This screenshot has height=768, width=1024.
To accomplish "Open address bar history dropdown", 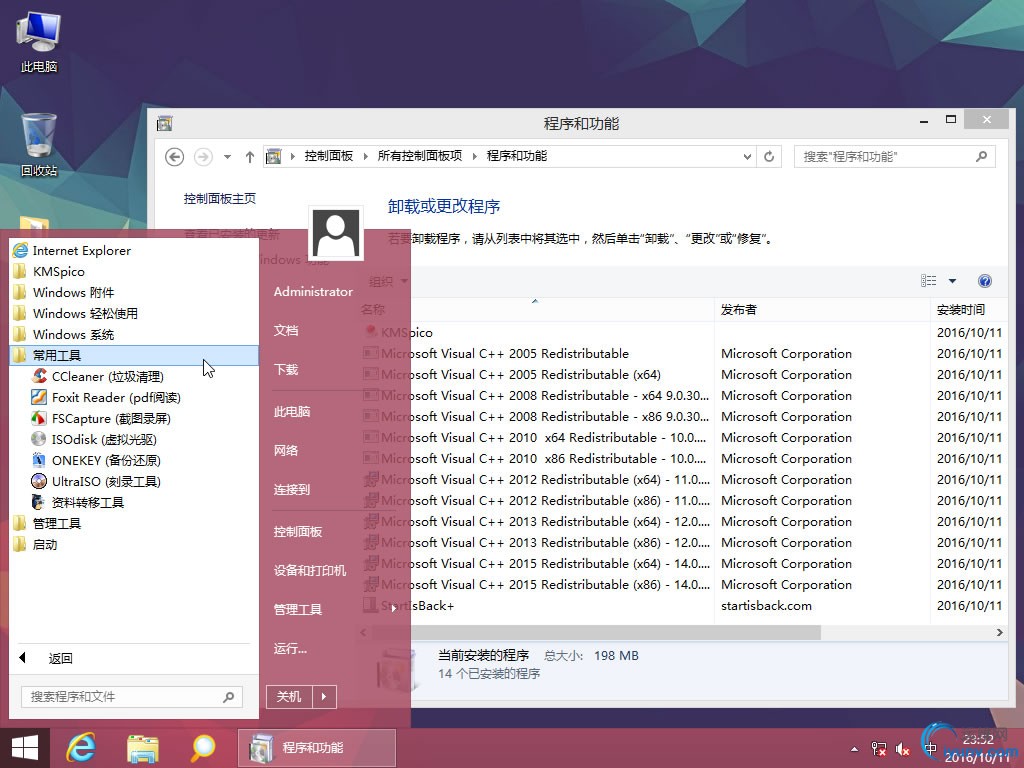I will (747, 157).
